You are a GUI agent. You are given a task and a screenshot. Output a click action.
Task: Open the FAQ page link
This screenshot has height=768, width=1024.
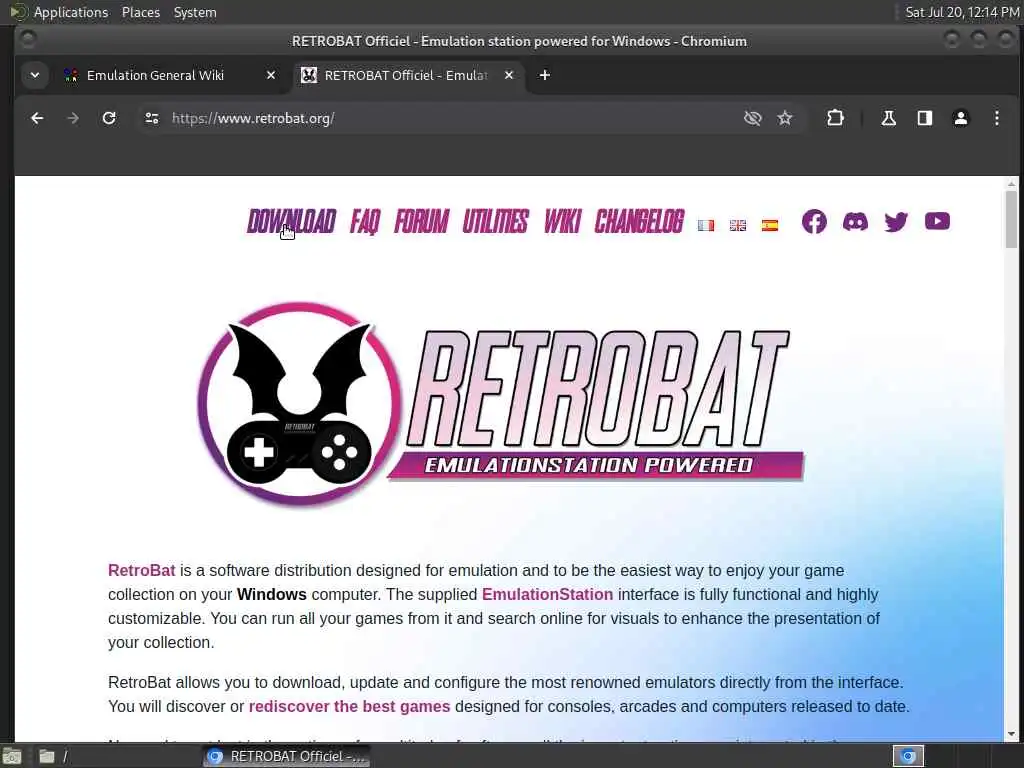click(x=364, y=221)
